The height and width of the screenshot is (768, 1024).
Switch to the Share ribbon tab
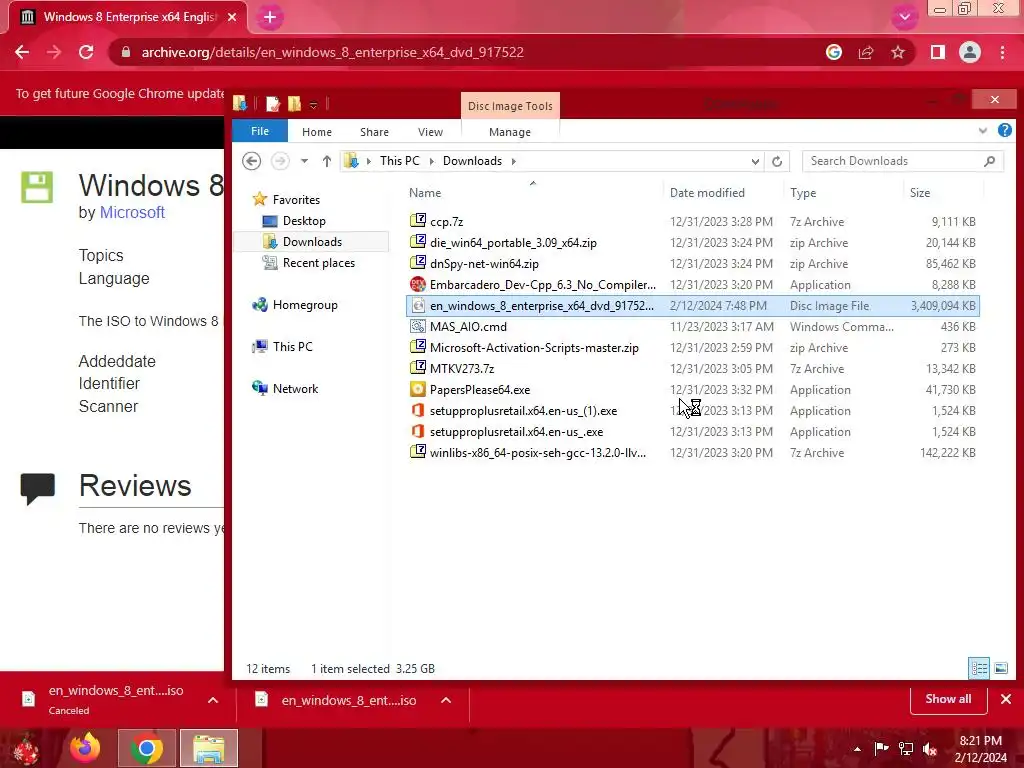pyautogui.click(x=374, y=132)
